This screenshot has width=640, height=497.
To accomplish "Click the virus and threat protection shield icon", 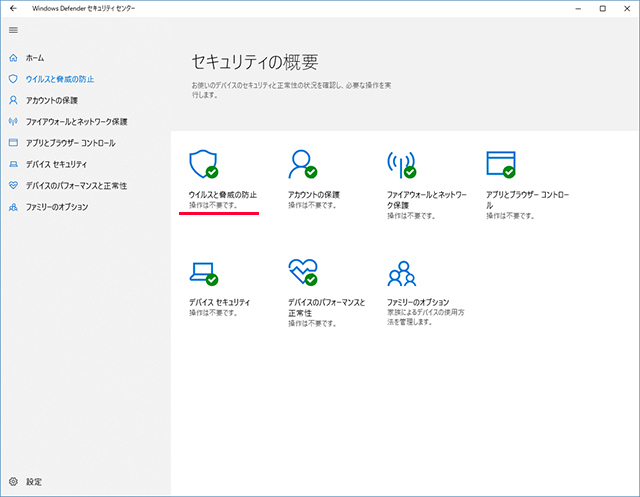I will [x=203, y=164].
